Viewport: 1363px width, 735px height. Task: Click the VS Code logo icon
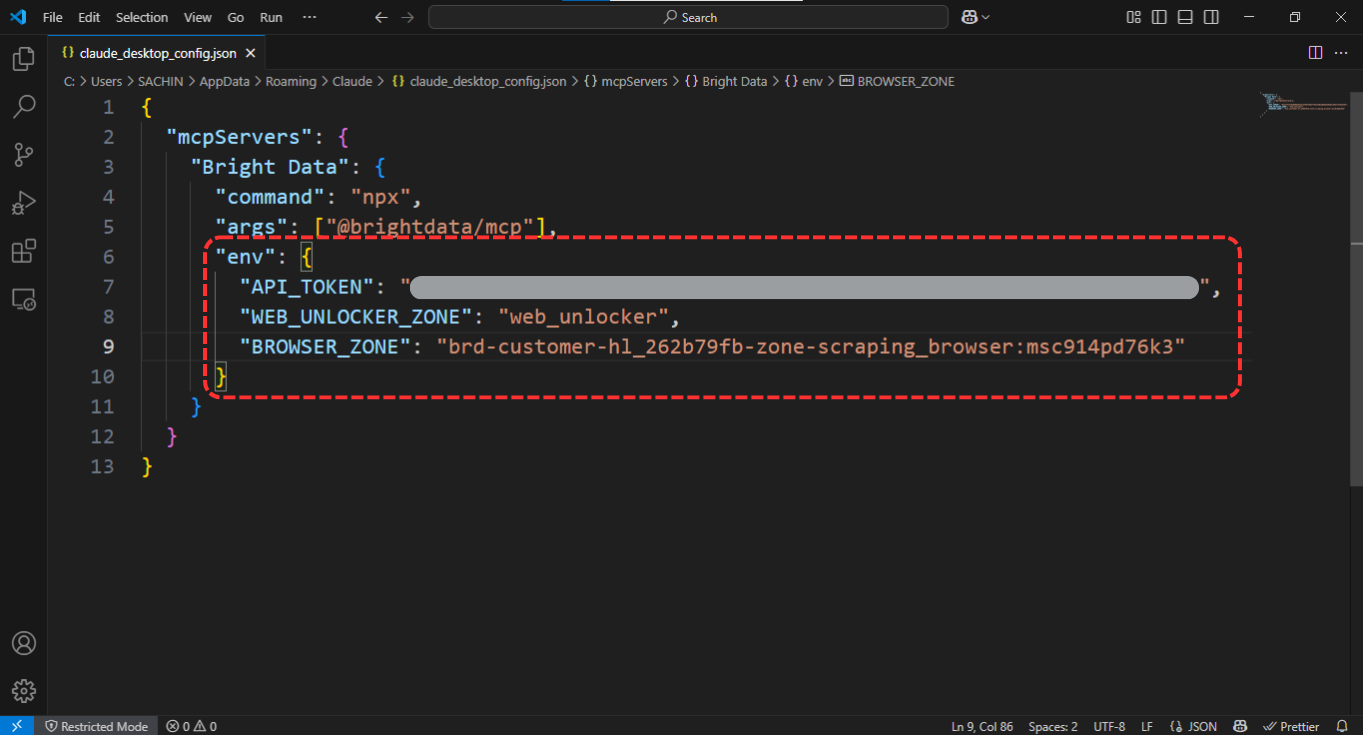tap(17, 17)
